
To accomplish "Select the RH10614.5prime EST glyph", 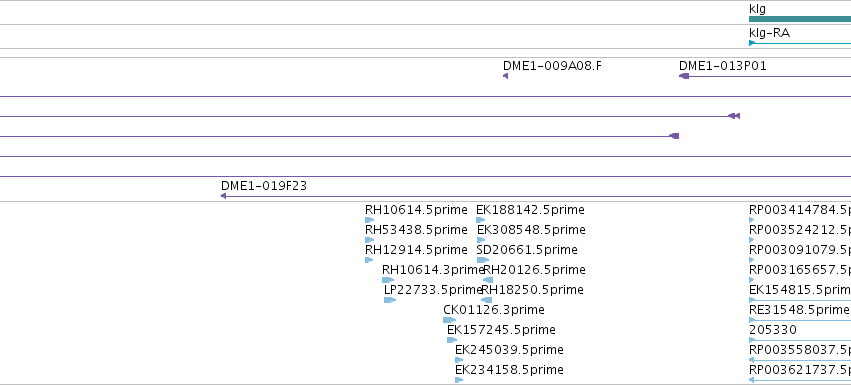I will (x=370, y=220).
